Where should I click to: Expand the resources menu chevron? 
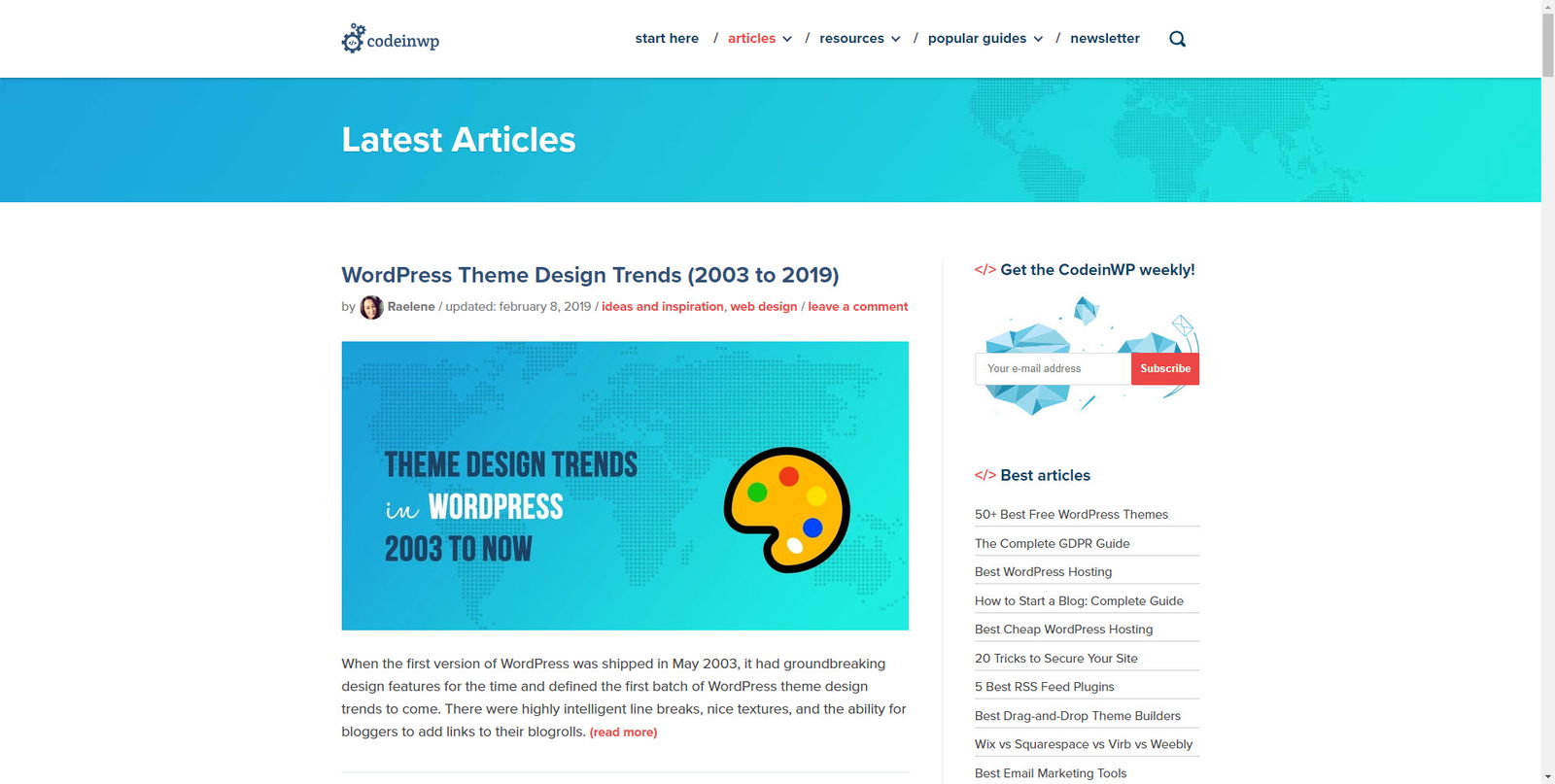(x=895, y=39)
